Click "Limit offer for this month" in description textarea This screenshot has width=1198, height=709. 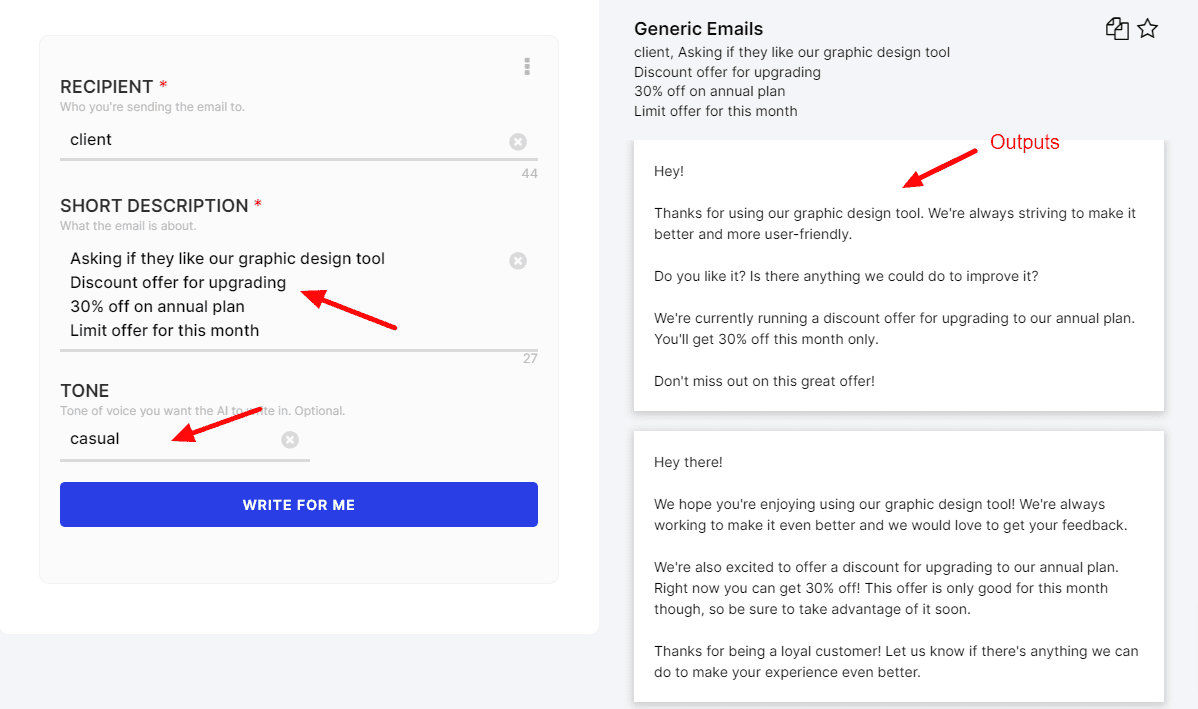164,331
